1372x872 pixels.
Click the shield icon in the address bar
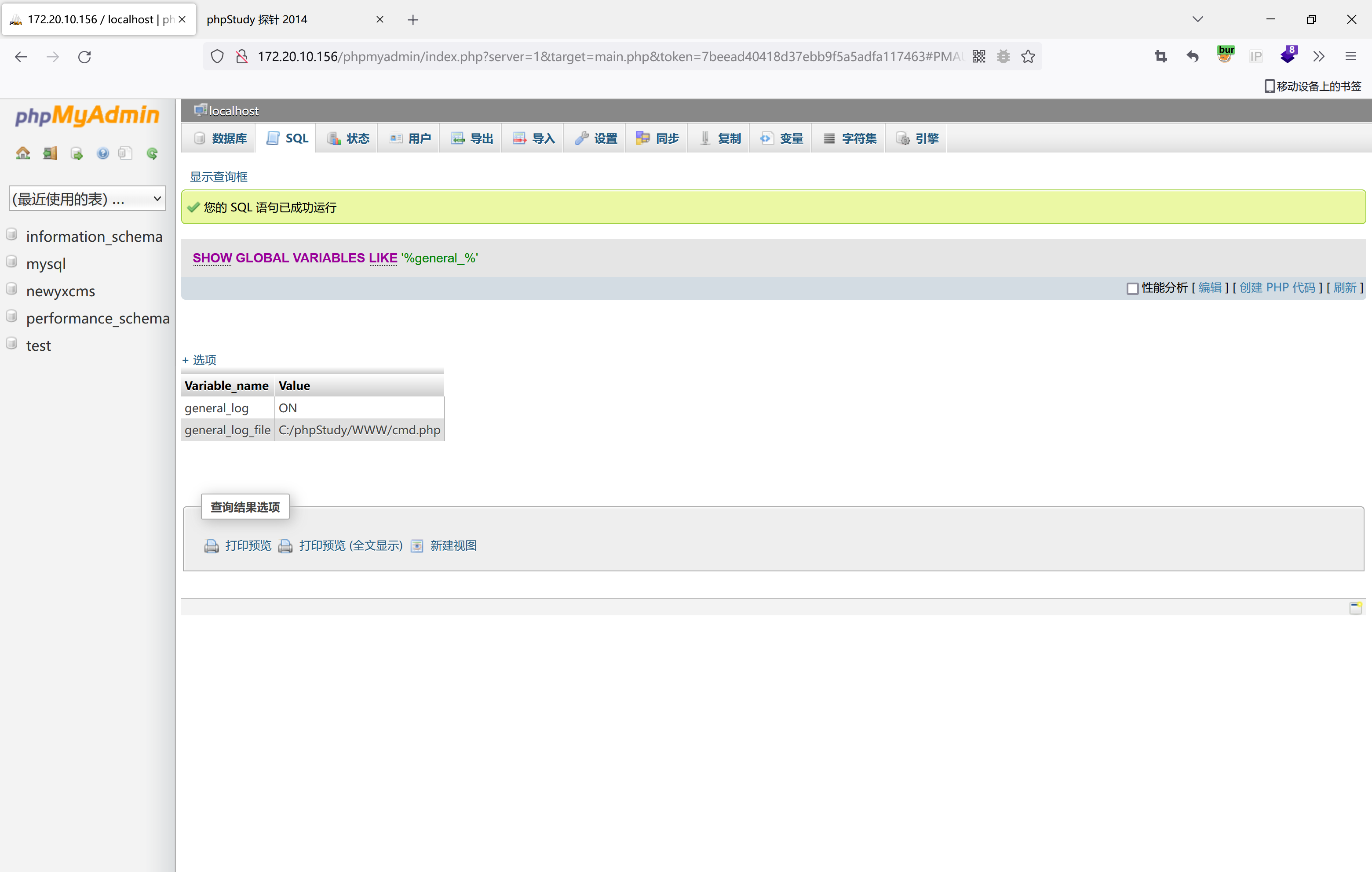click(217, 56)
